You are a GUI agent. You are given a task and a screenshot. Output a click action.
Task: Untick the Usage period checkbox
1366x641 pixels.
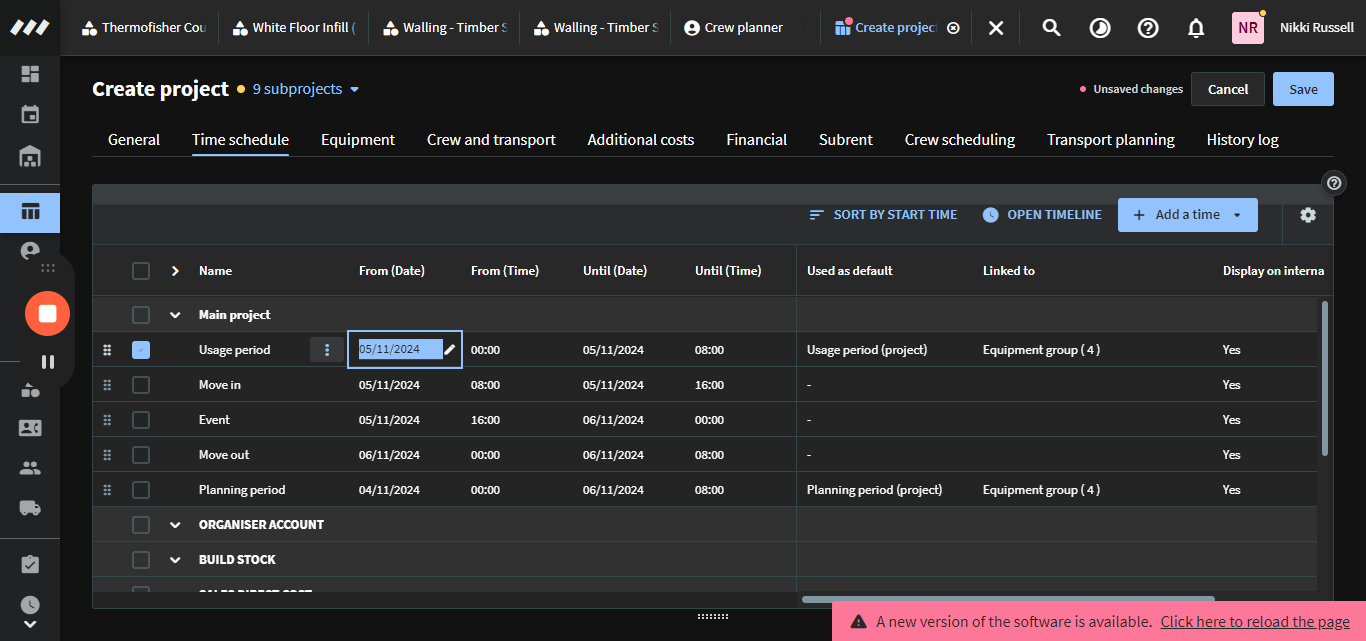(x=141, y=350)
